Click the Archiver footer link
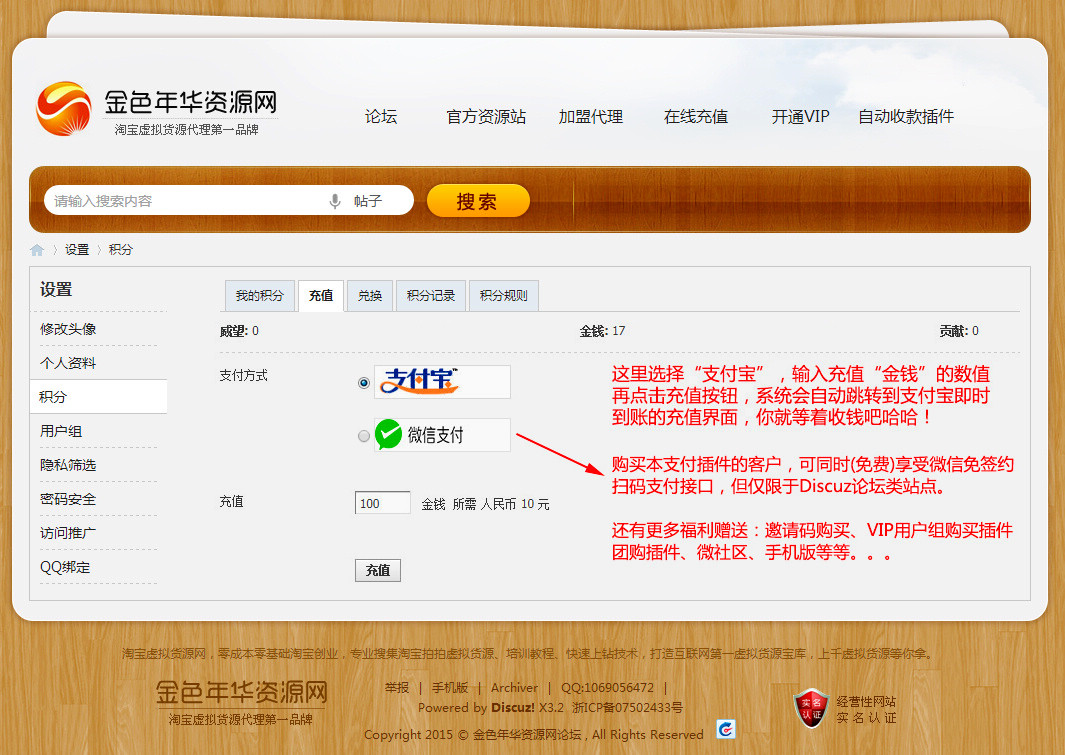Image resolution: width=1065 pixels, height=755 pixels. point(514,688)
